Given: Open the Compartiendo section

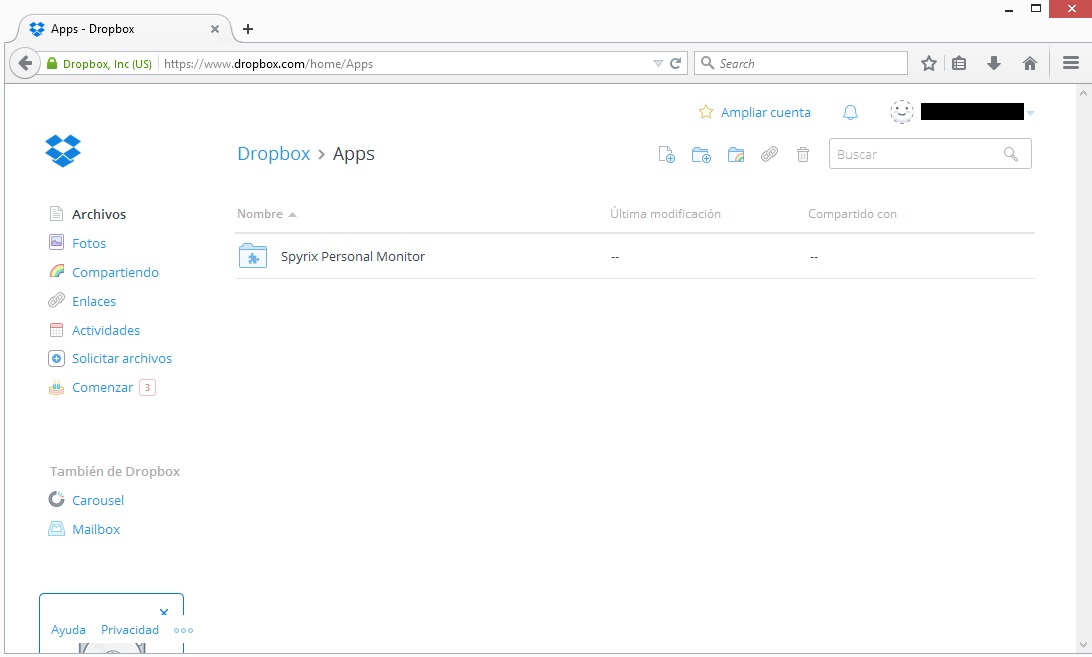Looking at the screenshot, I should pos(116,272).
